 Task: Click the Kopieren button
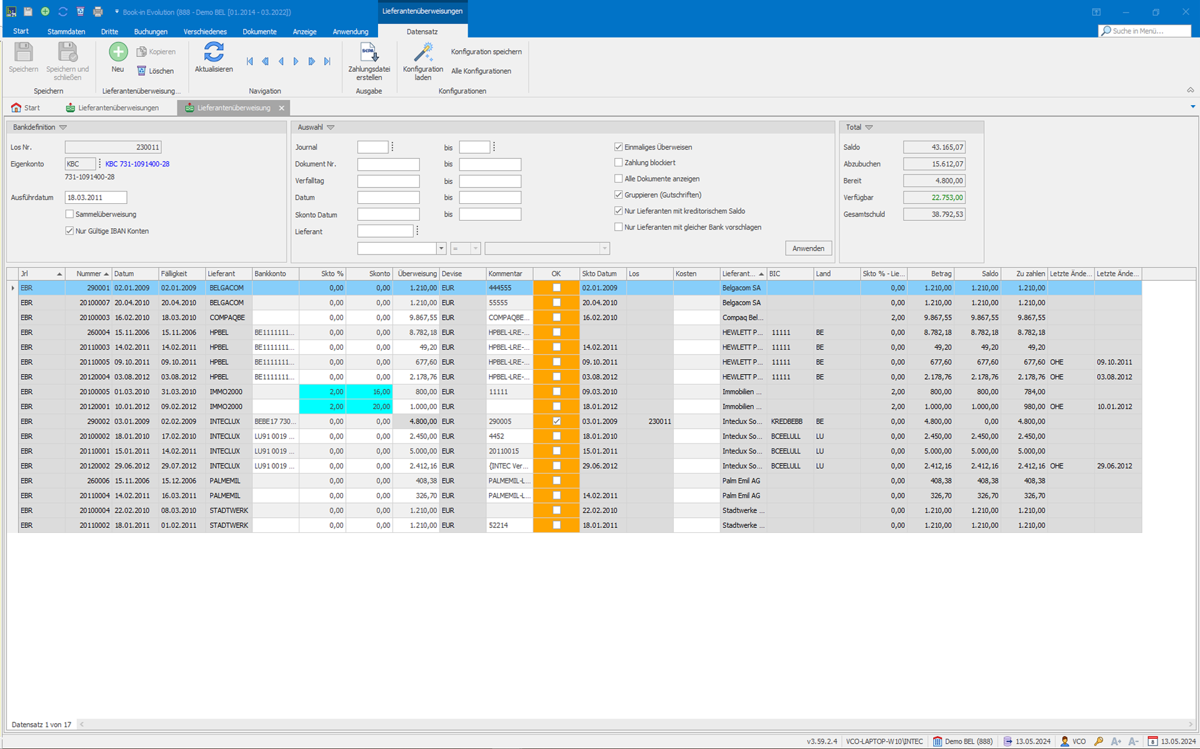pos(156,51)
